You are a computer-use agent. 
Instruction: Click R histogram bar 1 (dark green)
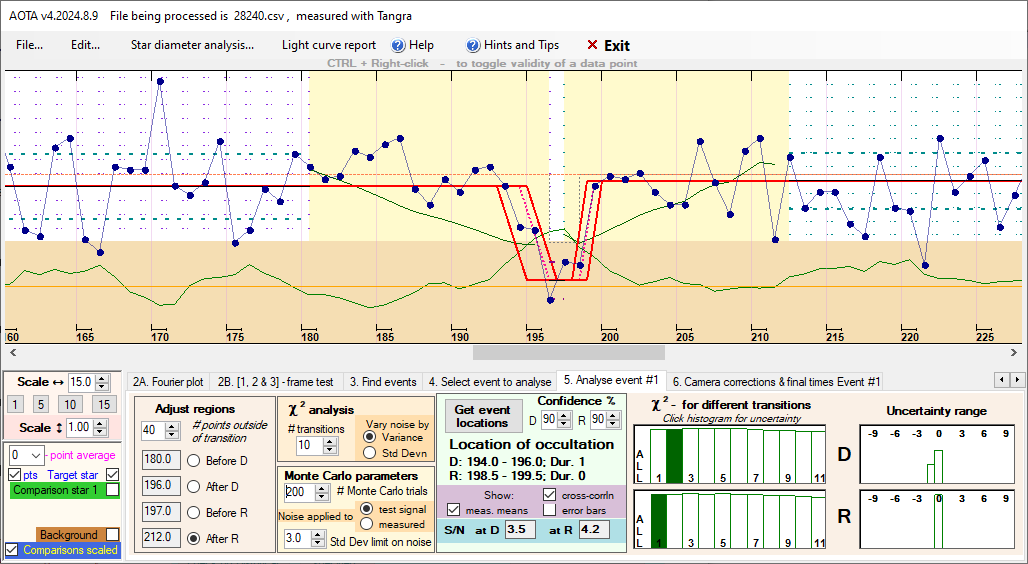pos(658,521)
